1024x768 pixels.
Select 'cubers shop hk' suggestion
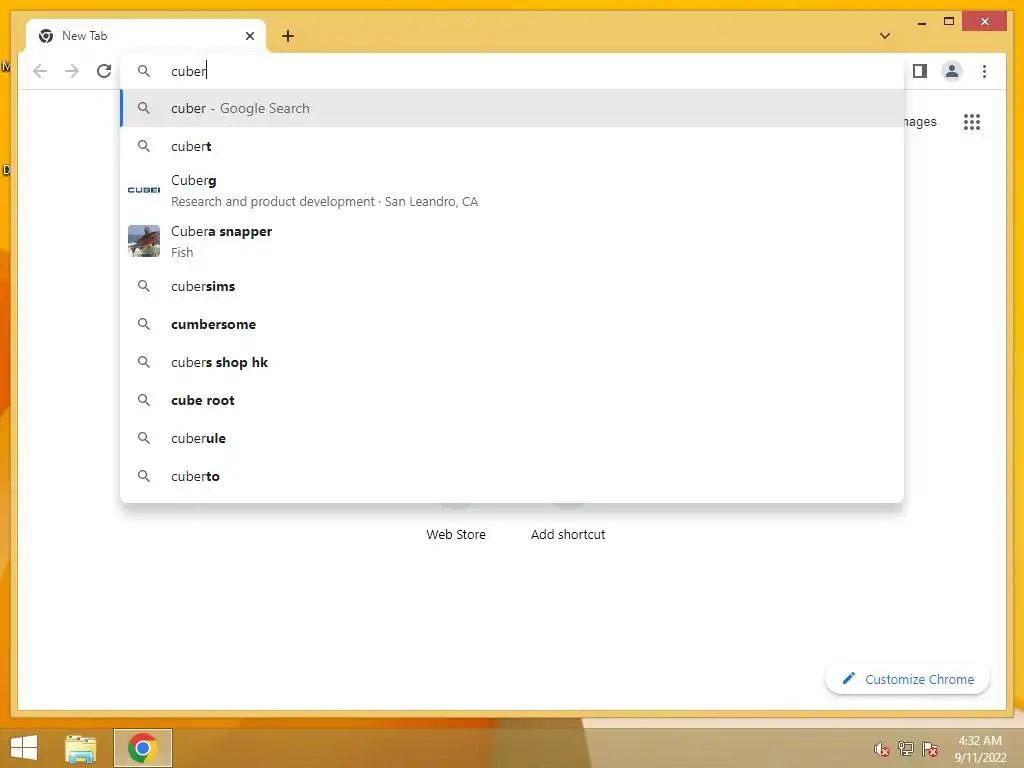[x=512, y=362]
